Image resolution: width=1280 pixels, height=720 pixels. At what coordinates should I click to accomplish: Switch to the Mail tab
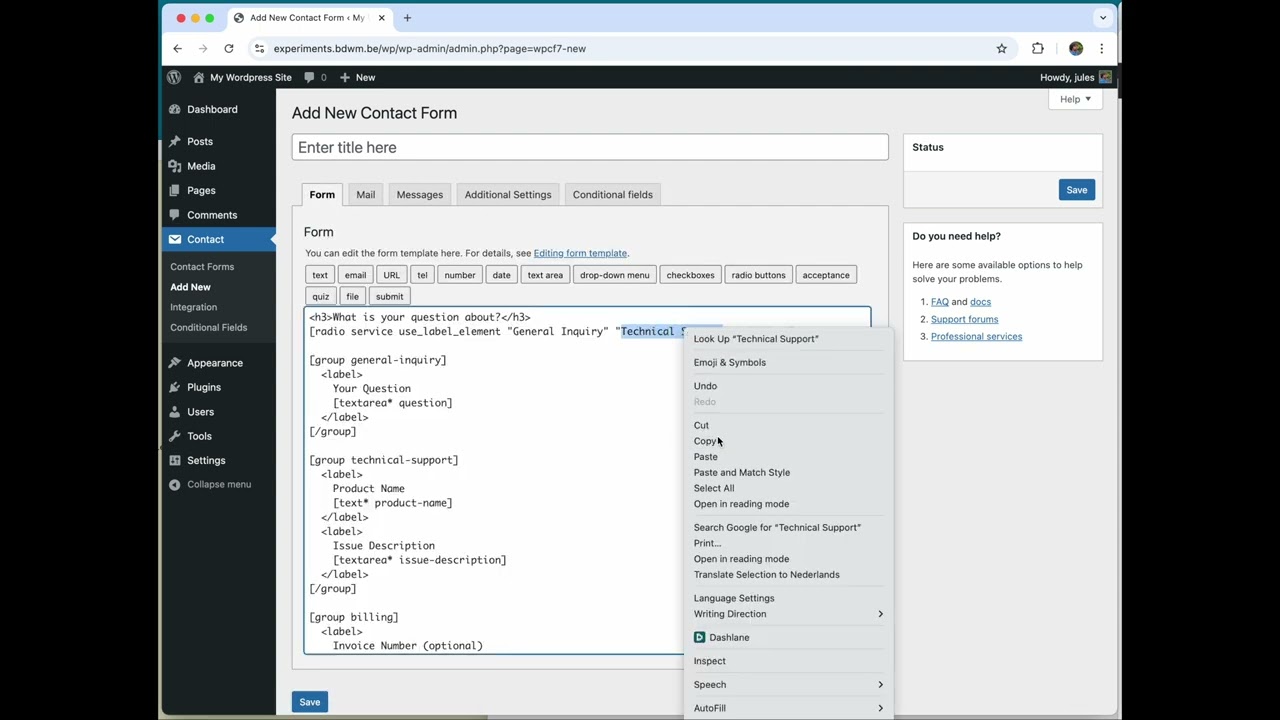[x=366, y=195]
